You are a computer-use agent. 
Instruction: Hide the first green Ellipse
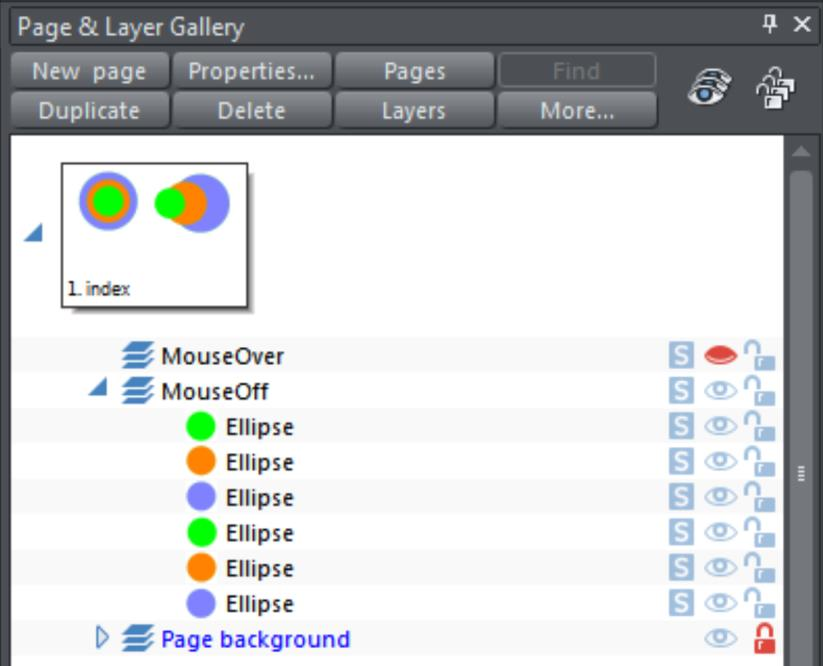point(720,426)
